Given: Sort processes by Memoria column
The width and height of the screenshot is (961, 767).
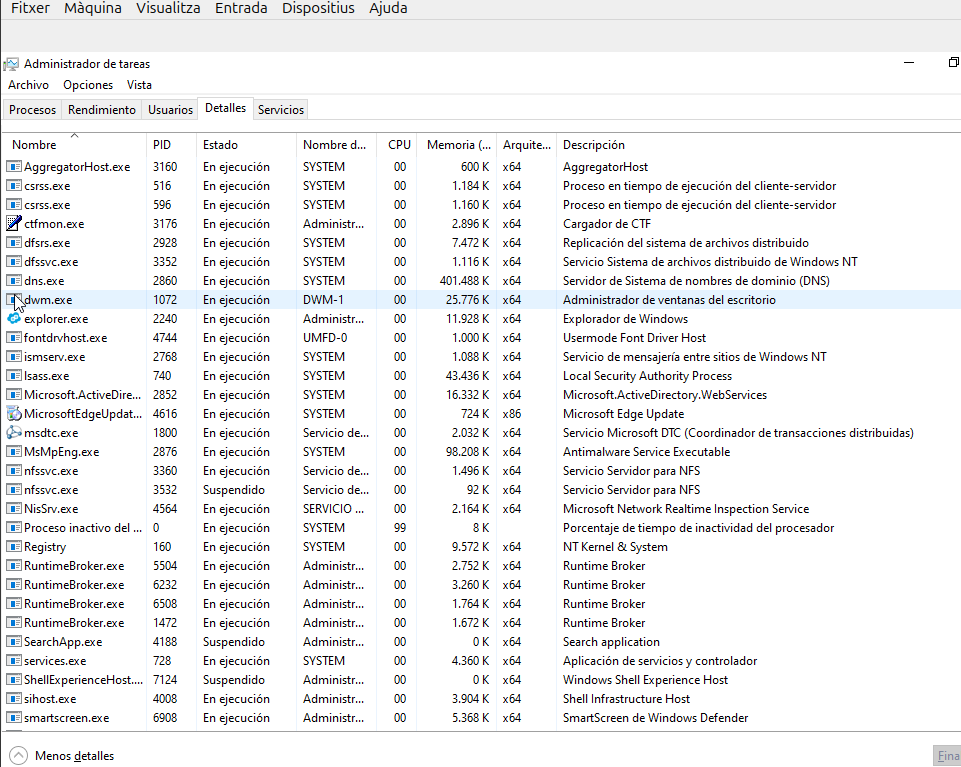Looking at the screenshot, I should tap(458, 145).
